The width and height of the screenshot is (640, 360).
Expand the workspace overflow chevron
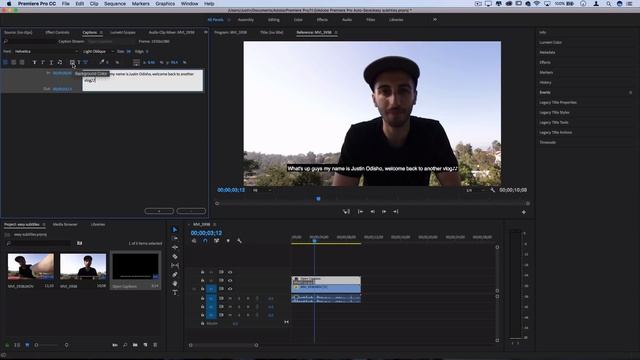click(435, 20)
